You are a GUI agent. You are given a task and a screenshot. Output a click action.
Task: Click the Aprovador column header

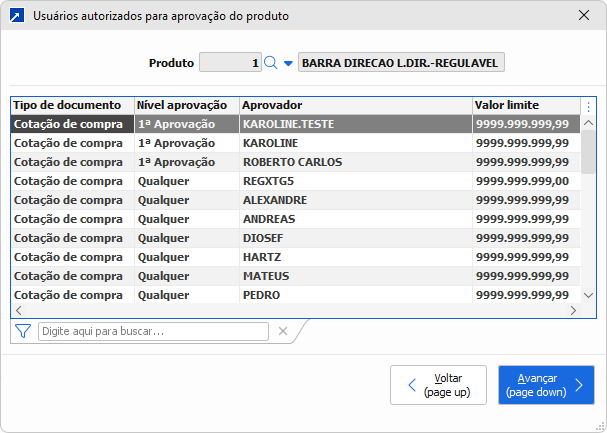click(355, 105)
